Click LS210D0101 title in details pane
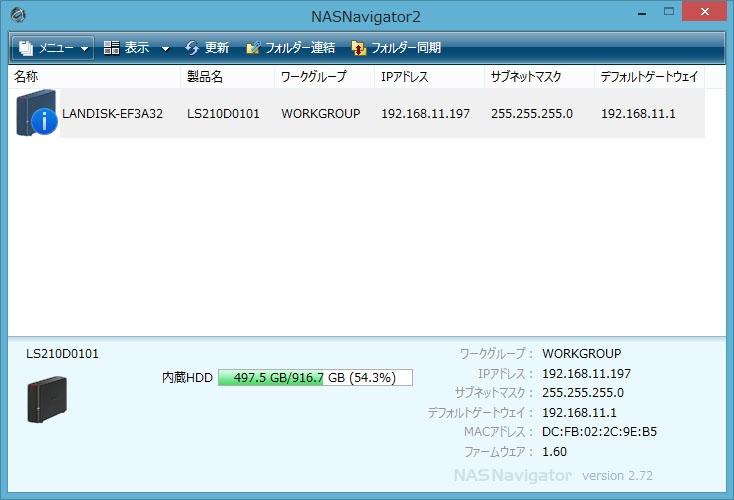Viewport: 734px width, 500px height. pos(62,354)
